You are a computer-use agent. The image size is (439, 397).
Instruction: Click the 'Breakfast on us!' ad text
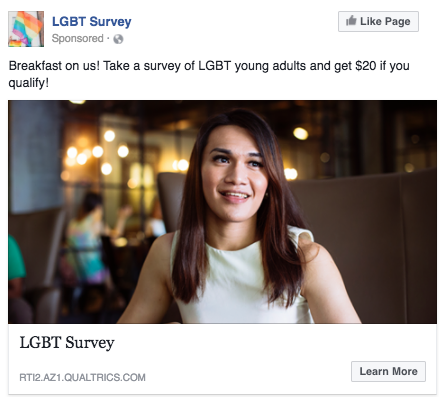point(54,66)
